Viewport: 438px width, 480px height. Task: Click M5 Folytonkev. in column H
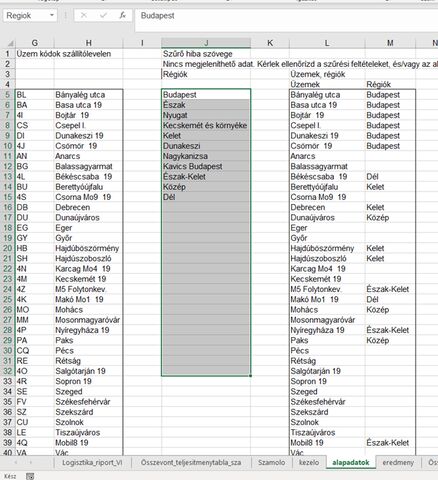[88, 289]
